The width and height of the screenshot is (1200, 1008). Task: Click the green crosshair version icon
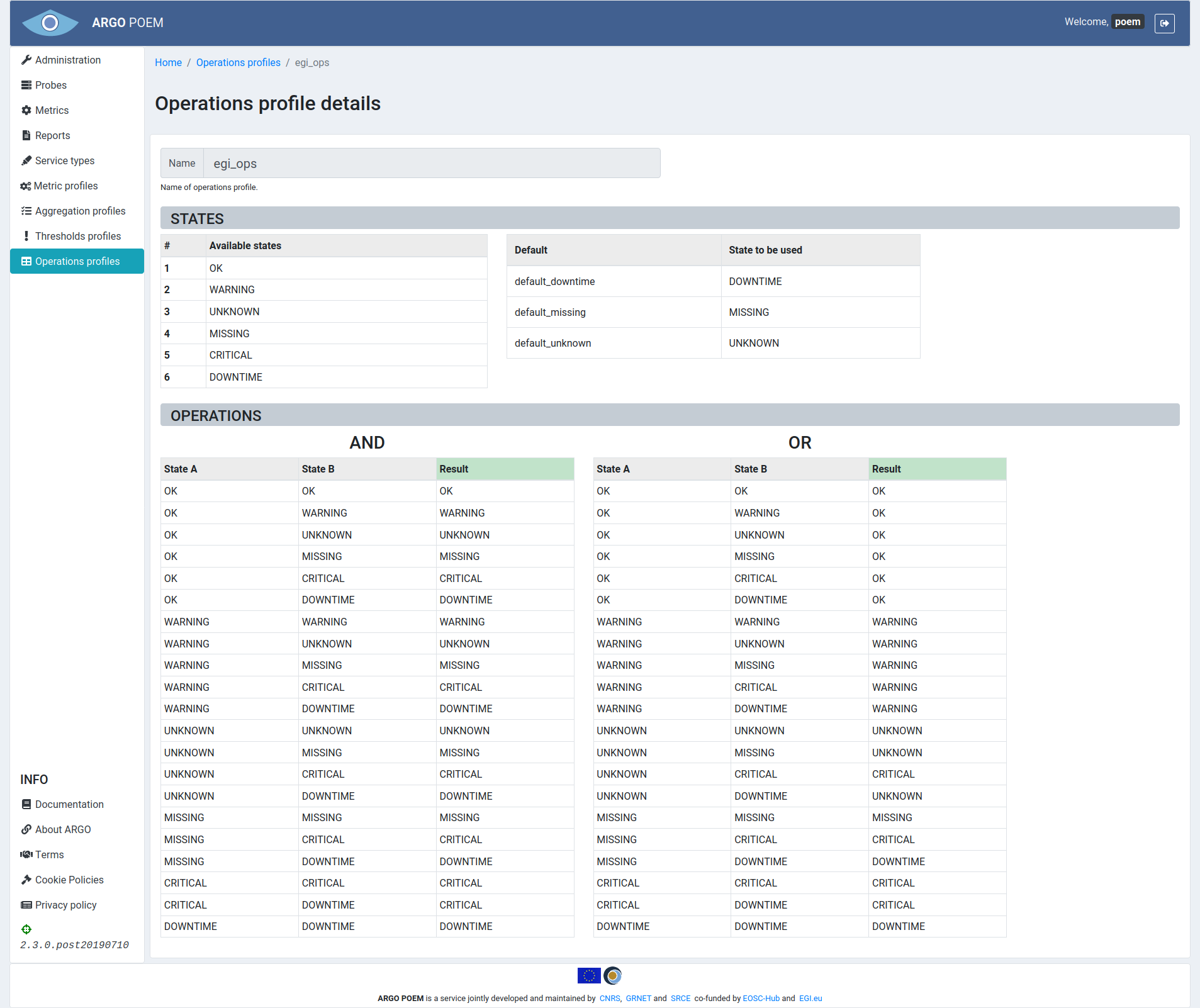(26, 929)
